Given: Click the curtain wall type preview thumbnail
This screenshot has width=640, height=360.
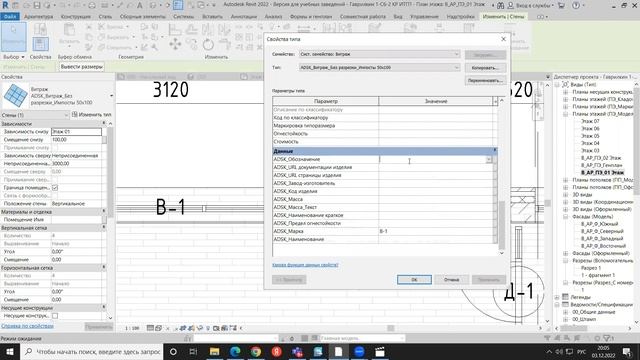Looking at the screenshot, I should point(16,96).
